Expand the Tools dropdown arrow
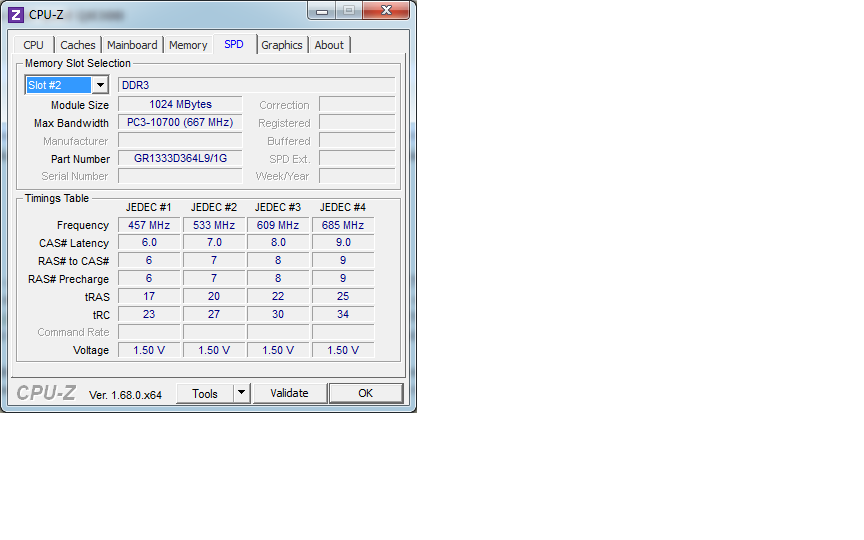The height and width of the screenshot is (540, 864). point(241,393)
